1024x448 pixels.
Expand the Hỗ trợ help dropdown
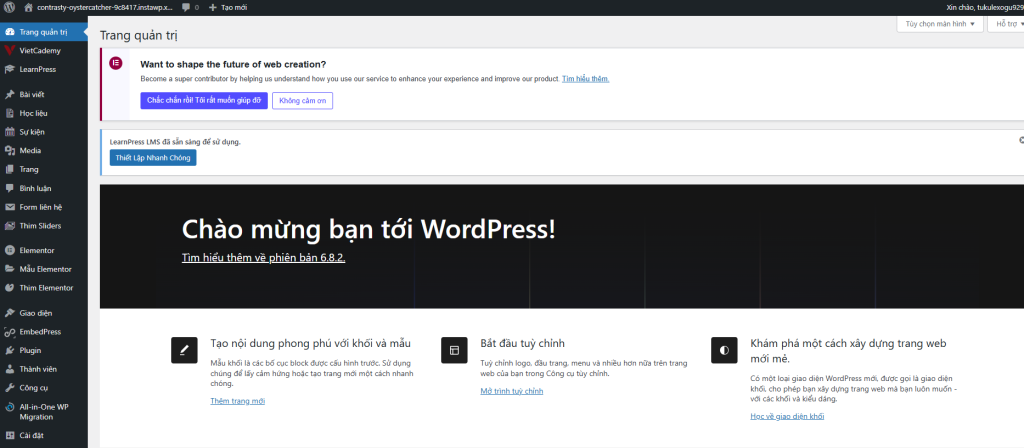pos(1007,24)
